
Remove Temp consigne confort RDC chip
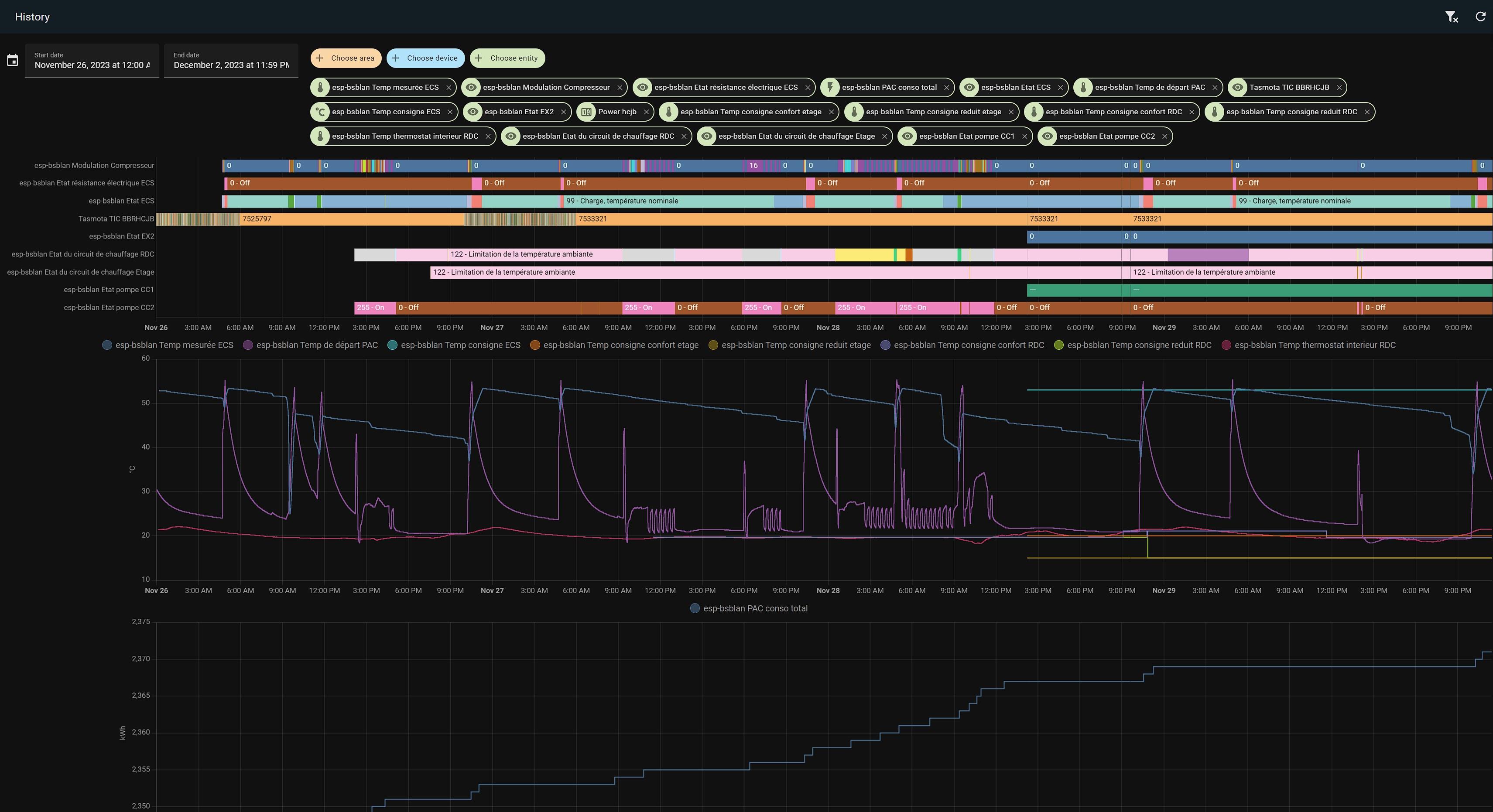(x=1192, y=112)
